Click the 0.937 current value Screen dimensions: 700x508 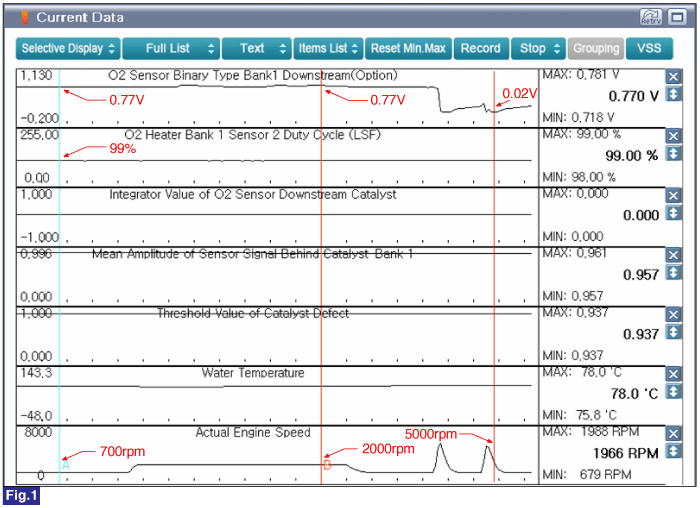[x=641, y=334]
